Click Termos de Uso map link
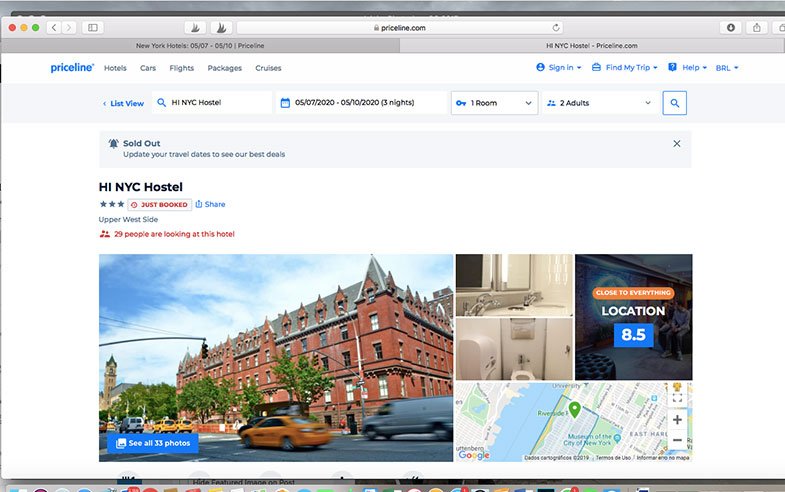This screenshot has height=492, width=785. (613, 457)
